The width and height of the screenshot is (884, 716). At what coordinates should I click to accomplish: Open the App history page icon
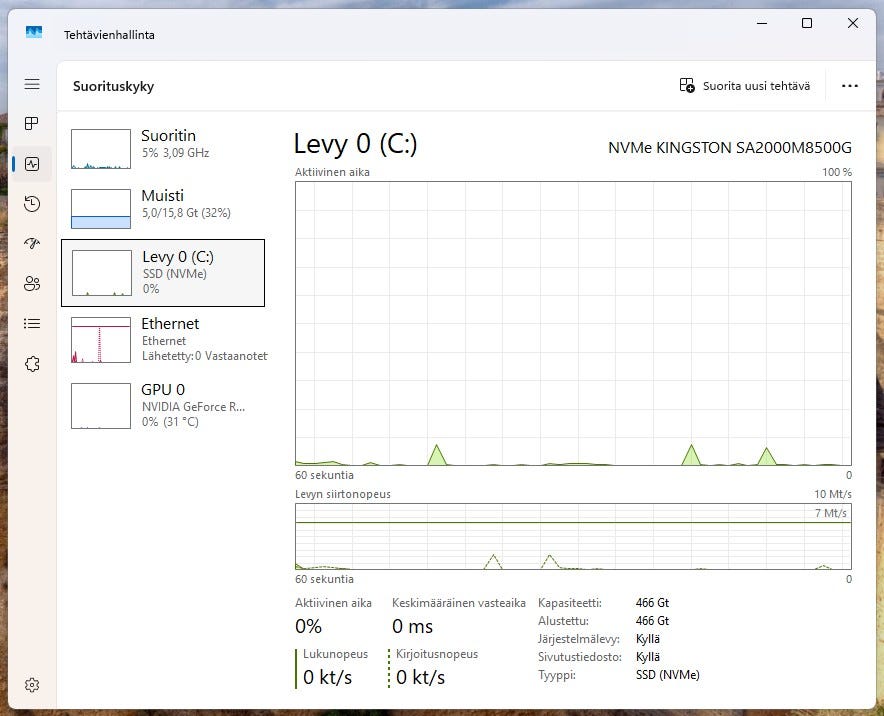(x=32, y=204)
